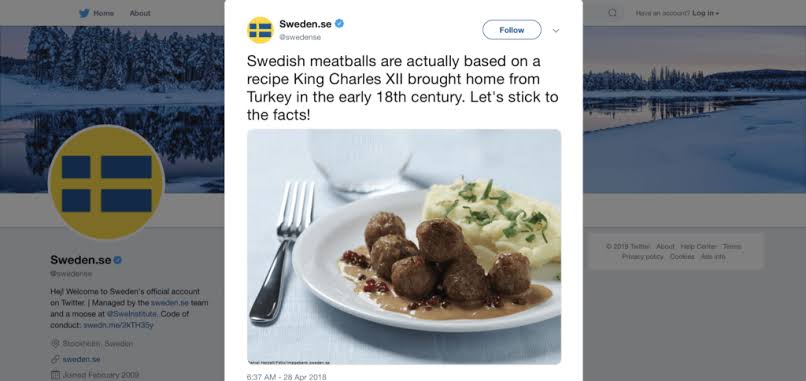
Task: Click the verified badge on the profile name
Action: point(118,260)
